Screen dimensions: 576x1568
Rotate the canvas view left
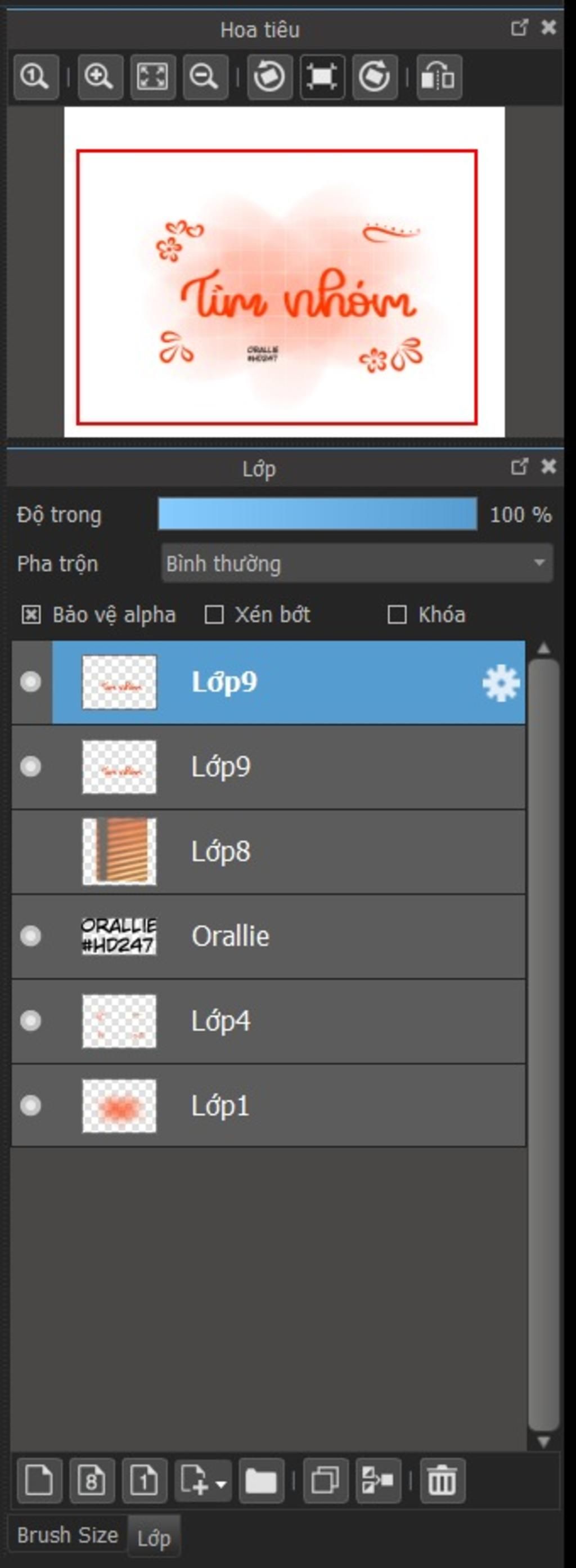(x=269, y=77)
